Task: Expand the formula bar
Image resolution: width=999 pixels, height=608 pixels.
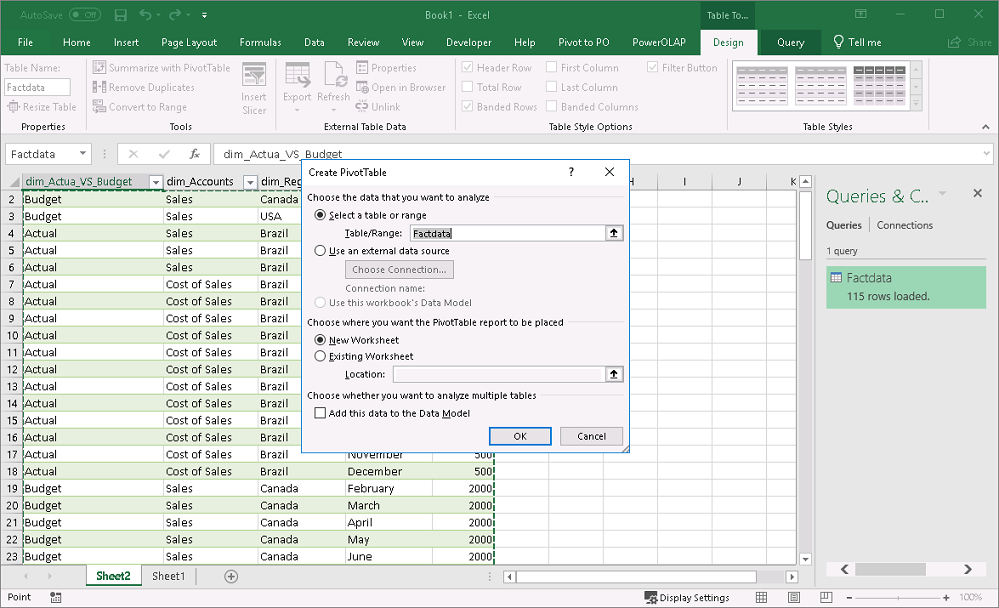Action: 987,154
